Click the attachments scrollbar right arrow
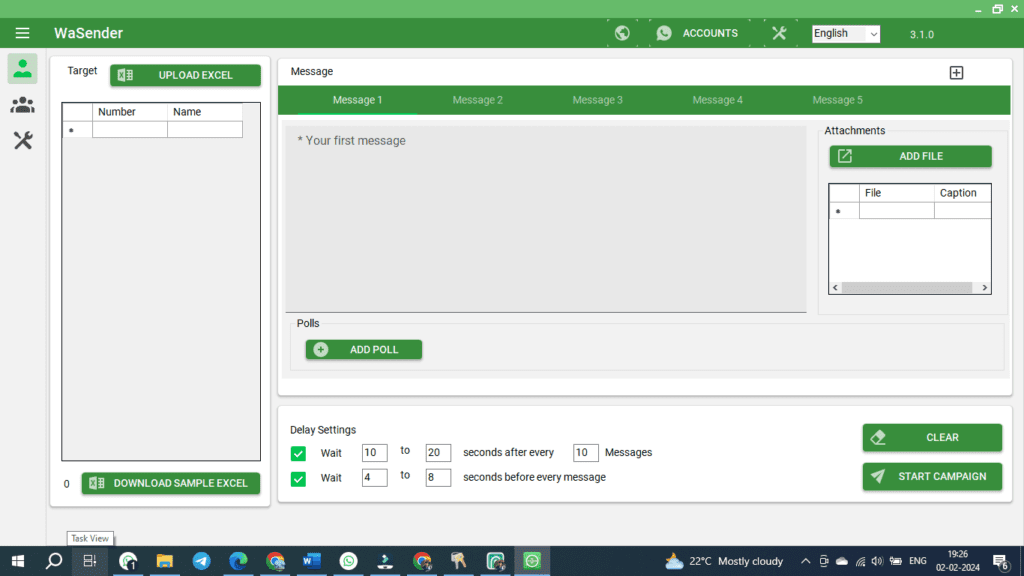 [x=984, y=287]
